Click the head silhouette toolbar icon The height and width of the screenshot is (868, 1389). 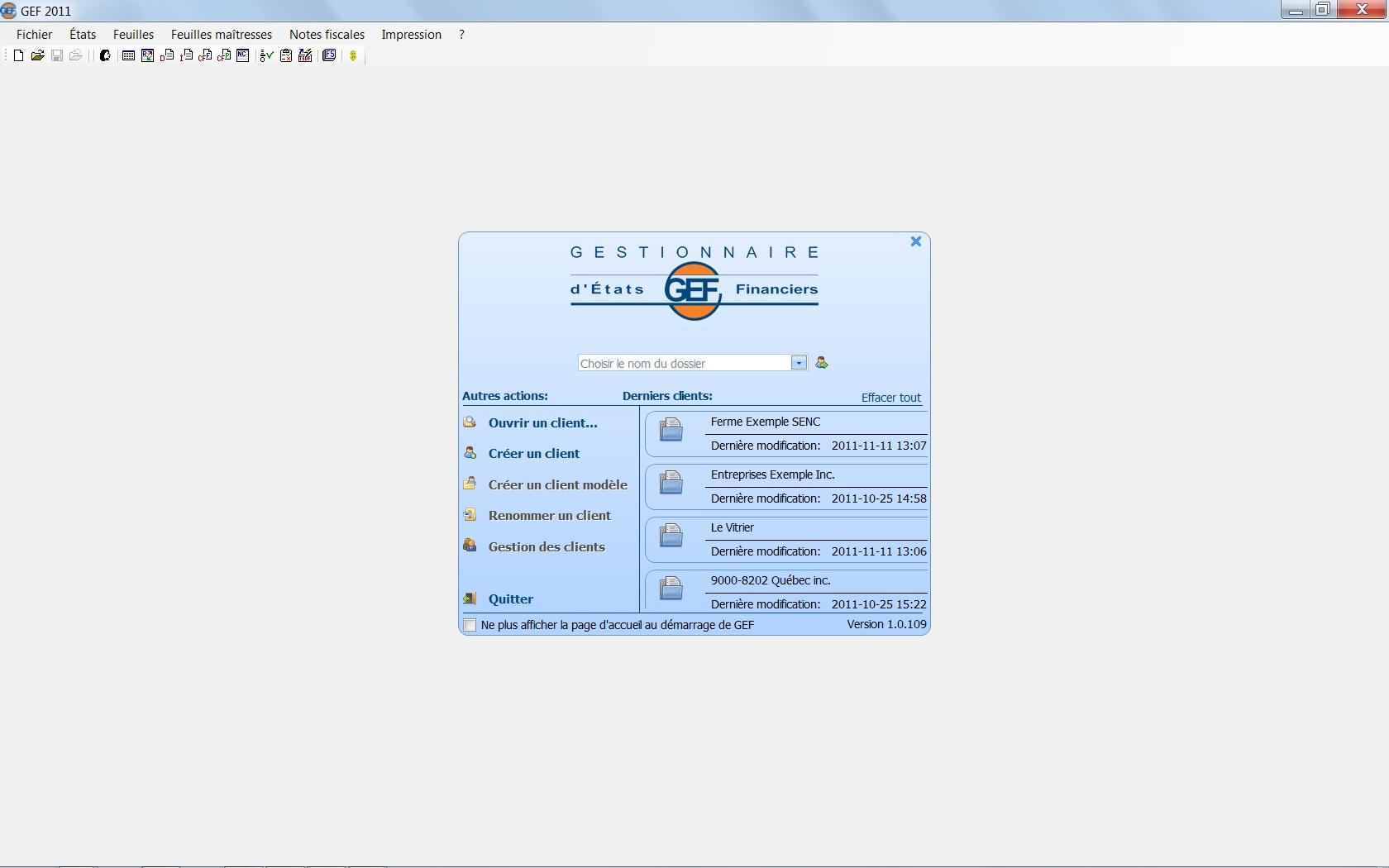105,55
